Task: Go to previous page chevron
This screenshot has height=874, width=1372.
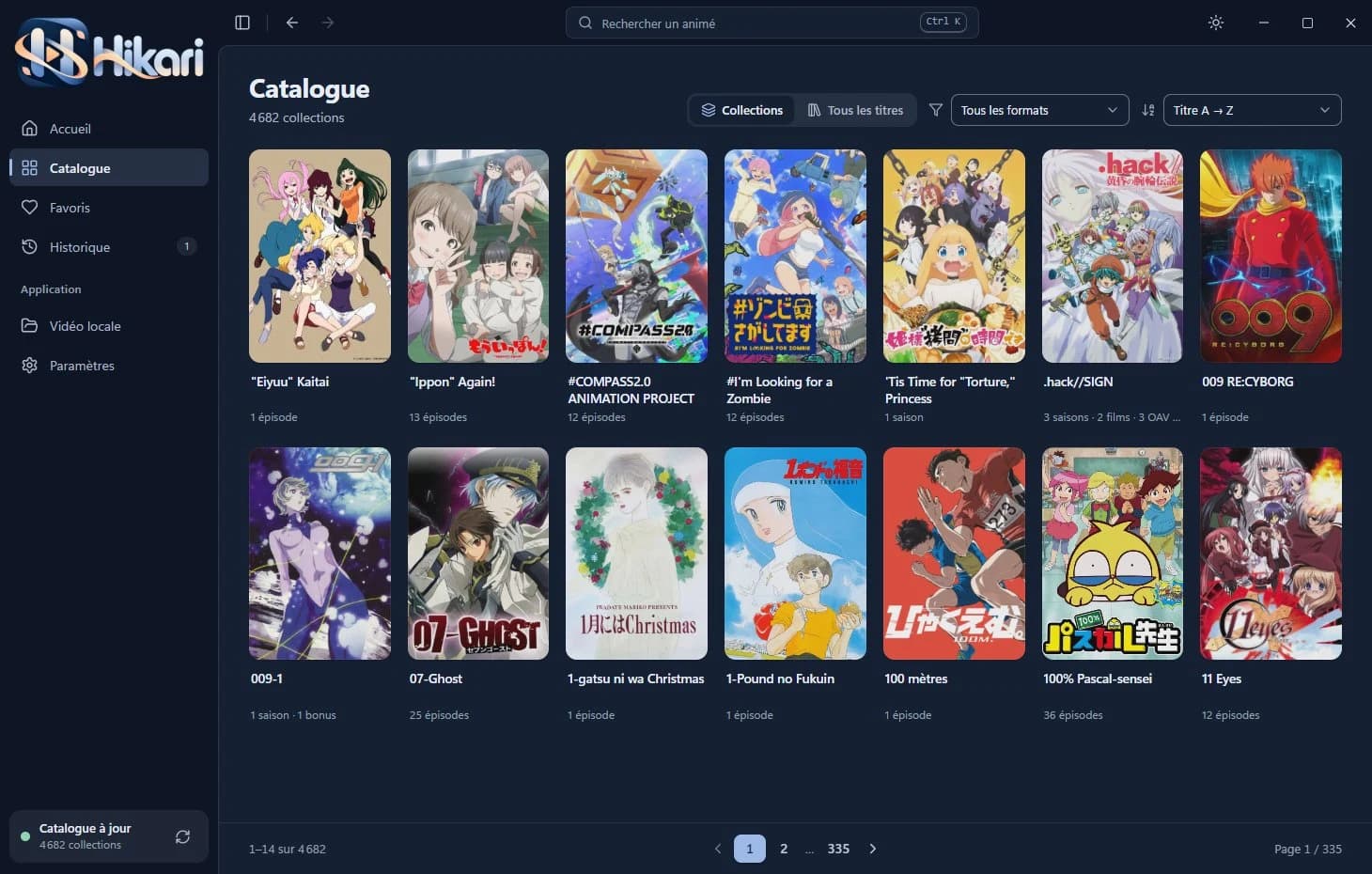Action: tap(718, 849)
